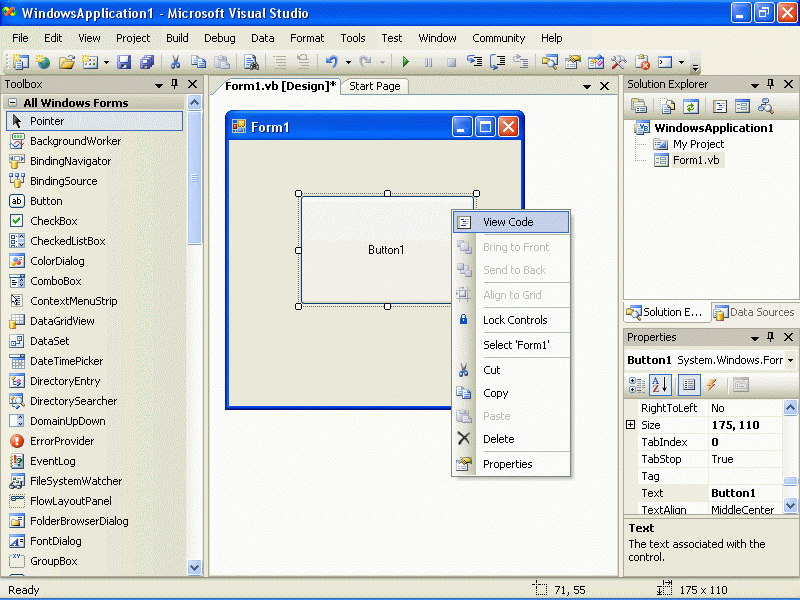This screenshot has width=800, height=600.
Task: Switch Properties grid to Alphabetical view
Action: [x=660, y=385]
